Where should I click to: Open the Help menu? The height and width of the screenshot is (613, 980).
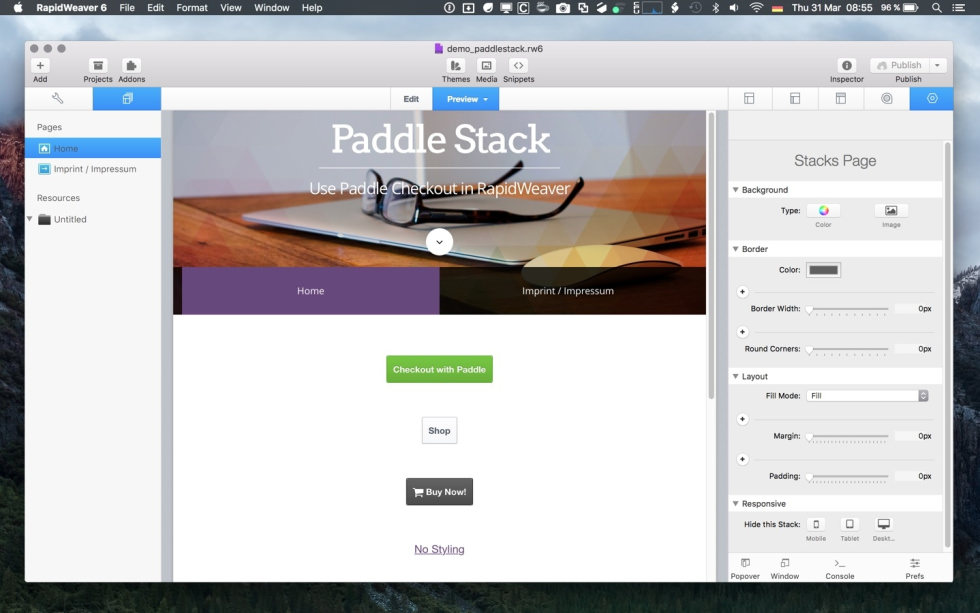point(312,7)
